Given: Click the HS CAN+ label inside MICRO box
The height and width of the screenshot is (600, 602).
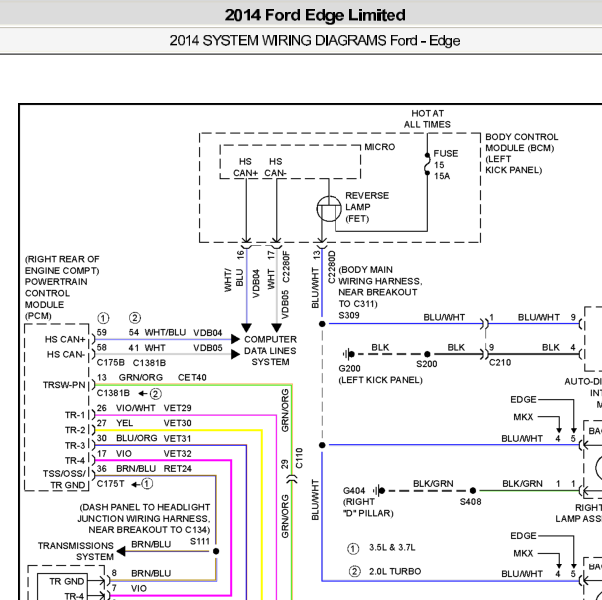Looking at the screenshot, I should coord(245,167).
